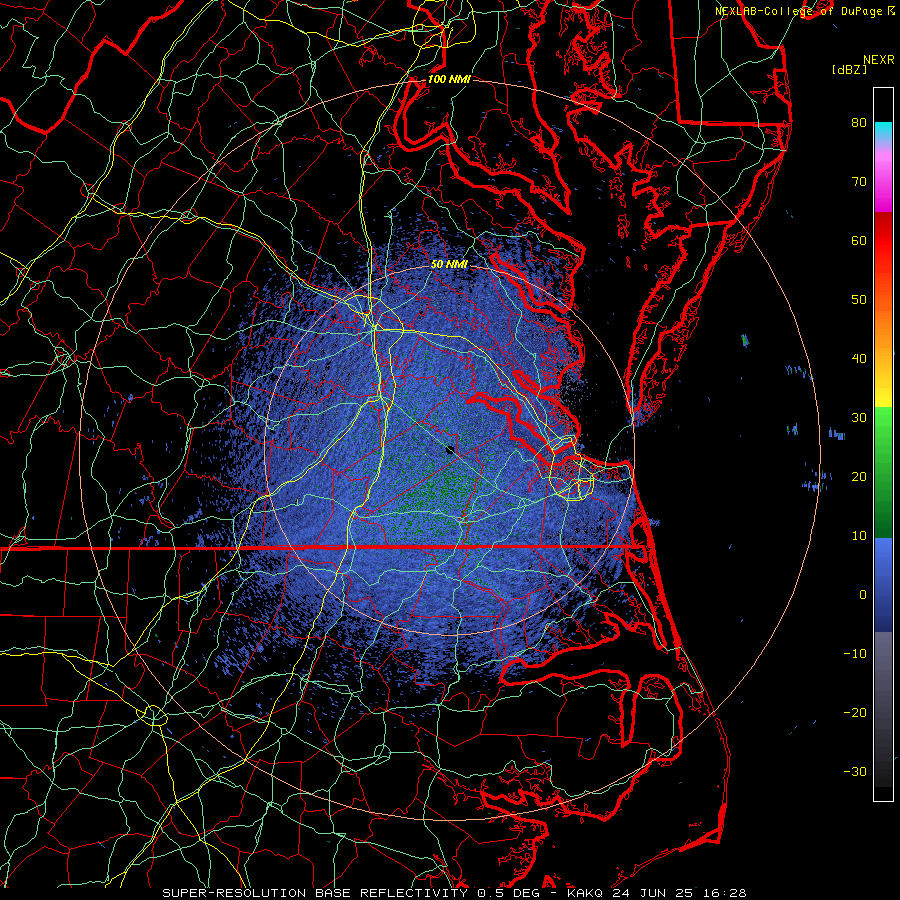
Task: Click the black radar site marker at center
Action: 450,450
